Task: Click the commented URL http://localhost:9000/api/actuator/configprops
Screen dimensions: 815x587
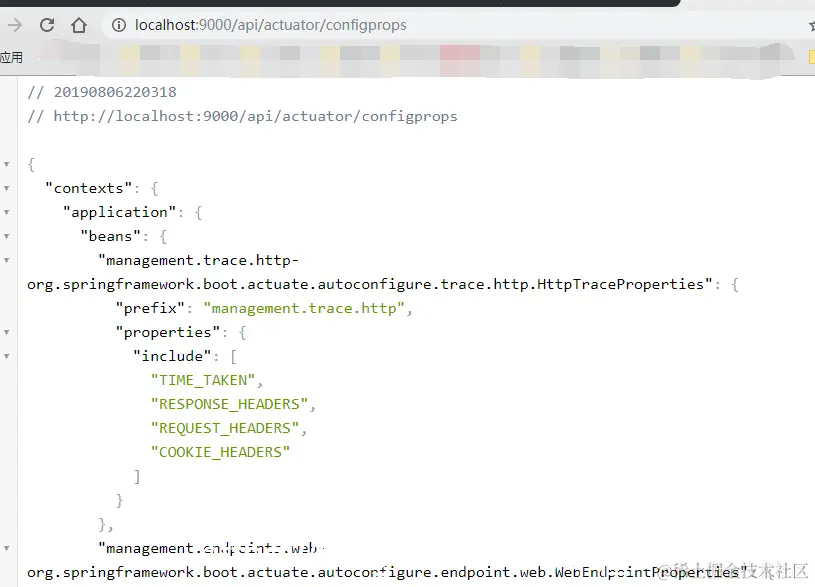Action: [x=255, y=116]
